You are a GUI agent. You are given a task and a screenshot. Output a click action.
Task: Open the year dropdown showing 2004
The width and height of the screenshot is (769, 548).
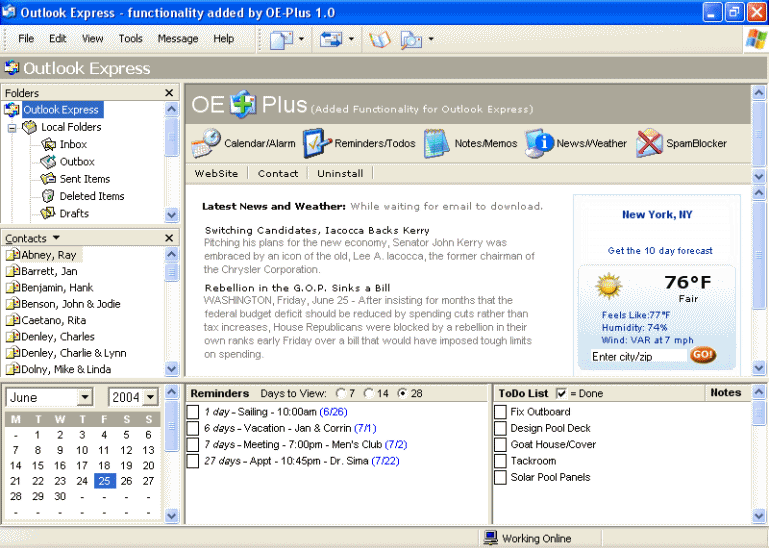click(x=151, y=397)
